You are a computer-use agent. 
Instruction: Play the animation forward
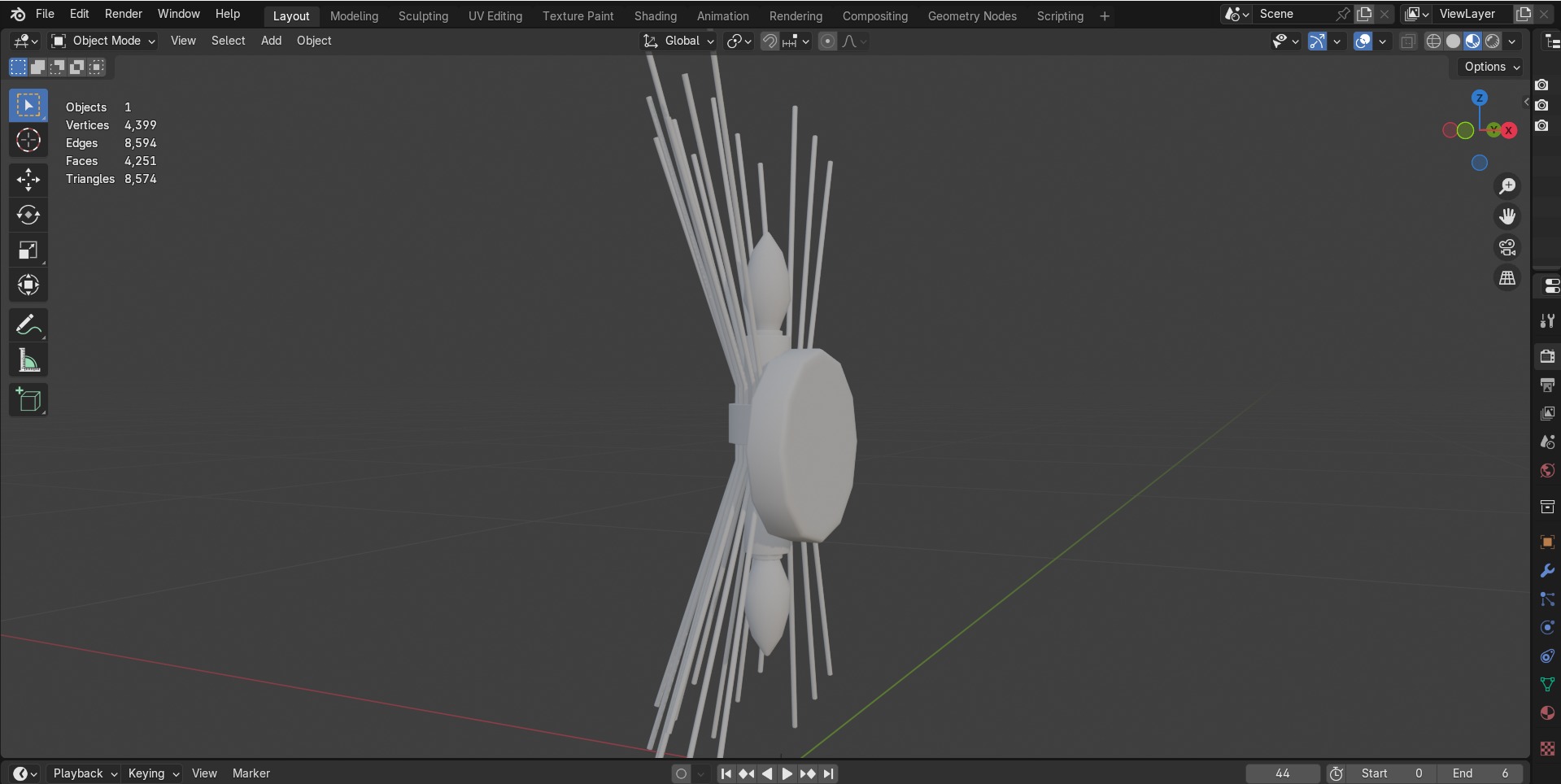pyautogui.click(x=787, y=773)
